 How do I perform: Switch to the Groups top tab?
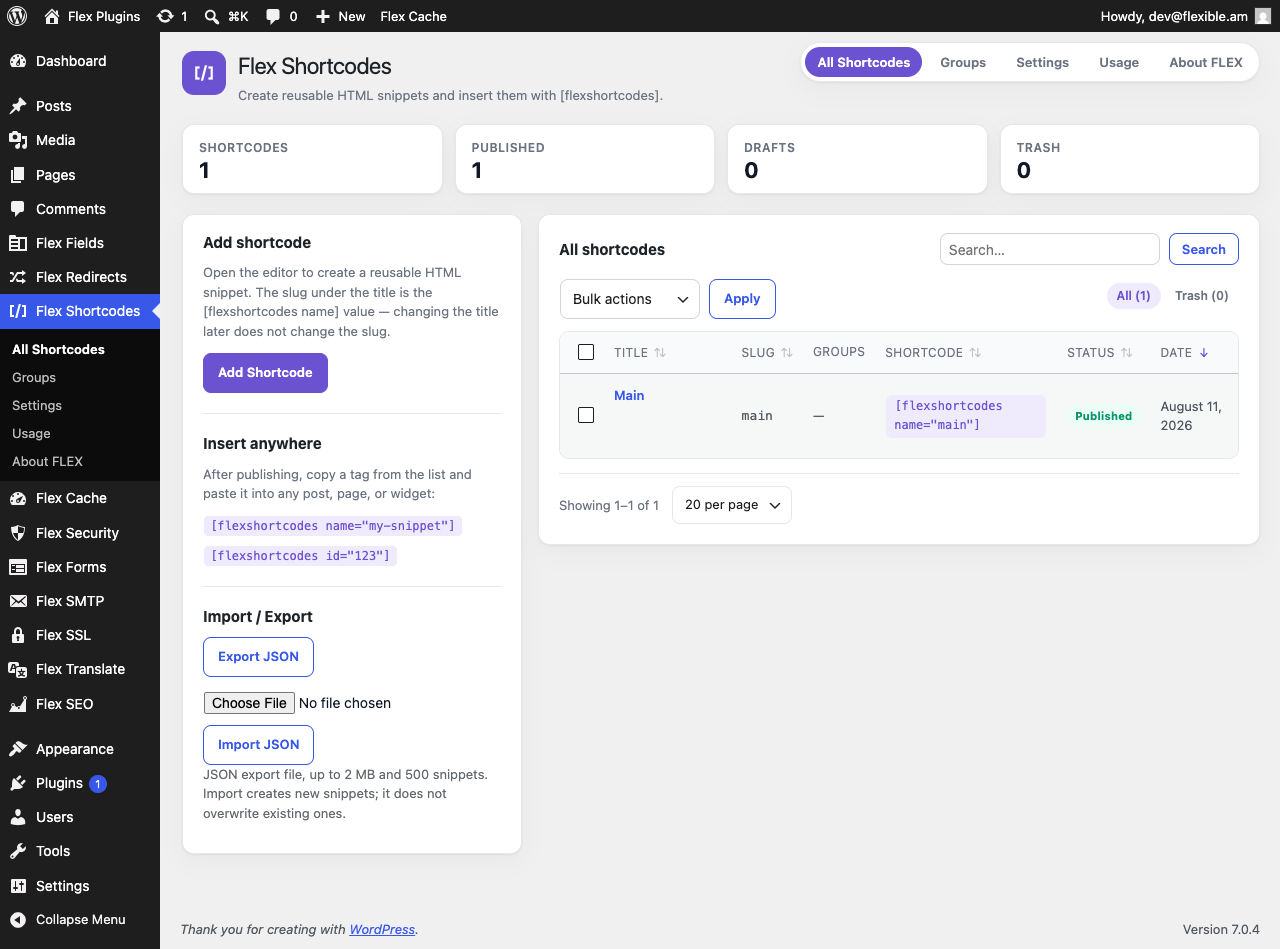click(963, 62)
